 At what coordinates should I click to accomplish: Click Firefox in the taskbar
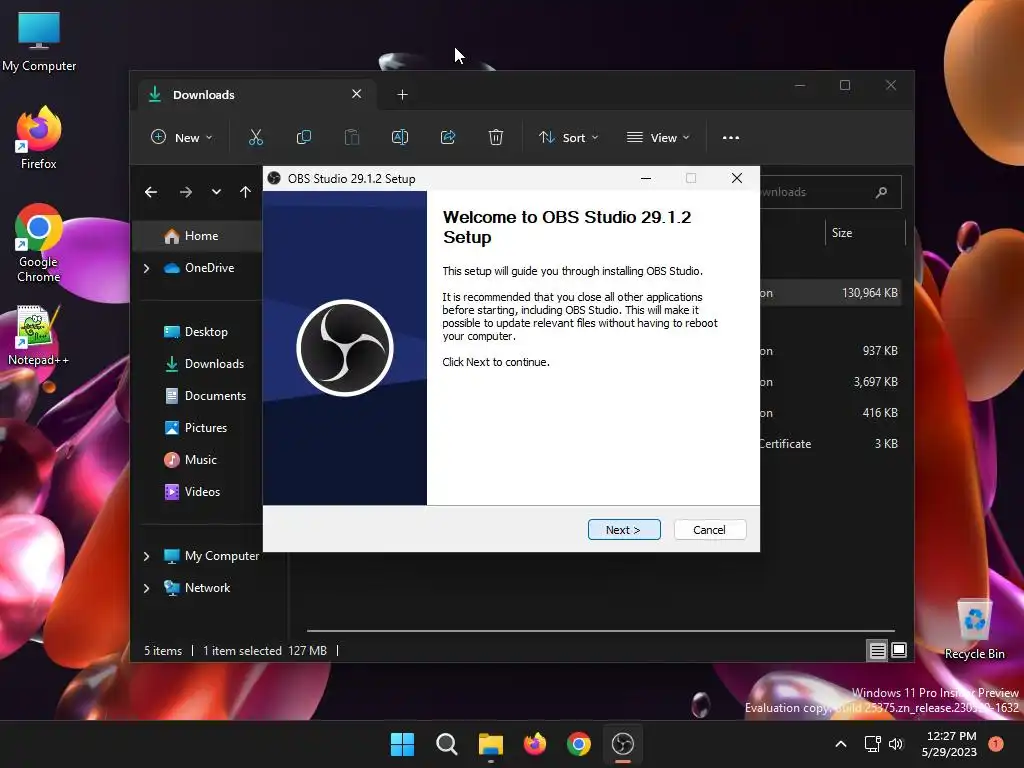tap(535, 744)
